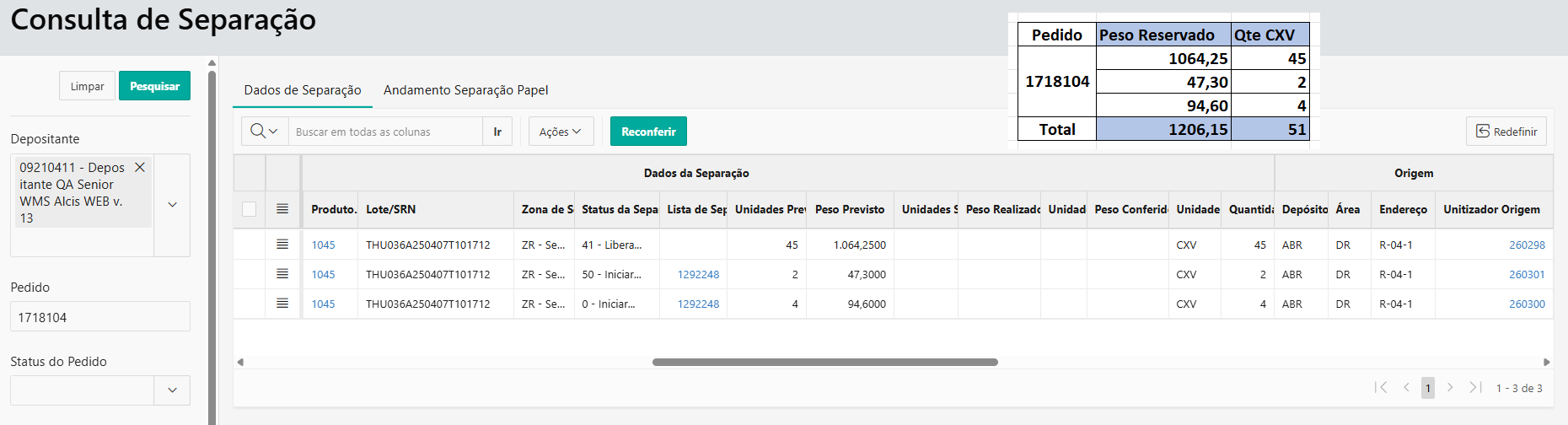
Task: Go to the next results page arrow
Action: pos(1450,388)
